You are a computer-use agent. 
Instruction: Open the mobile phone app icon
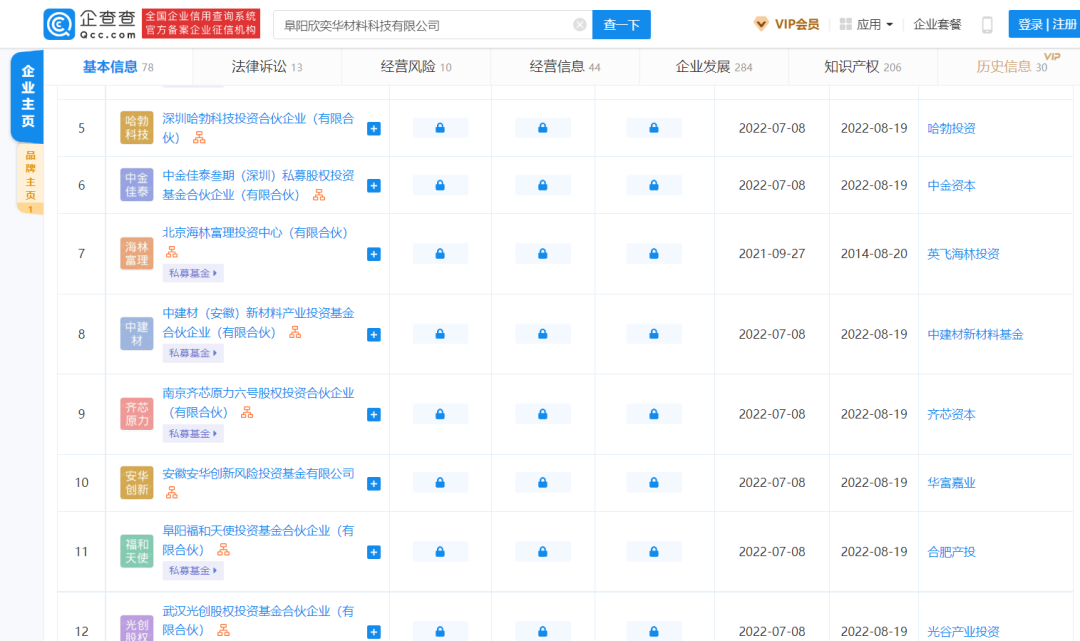(987, 25)
